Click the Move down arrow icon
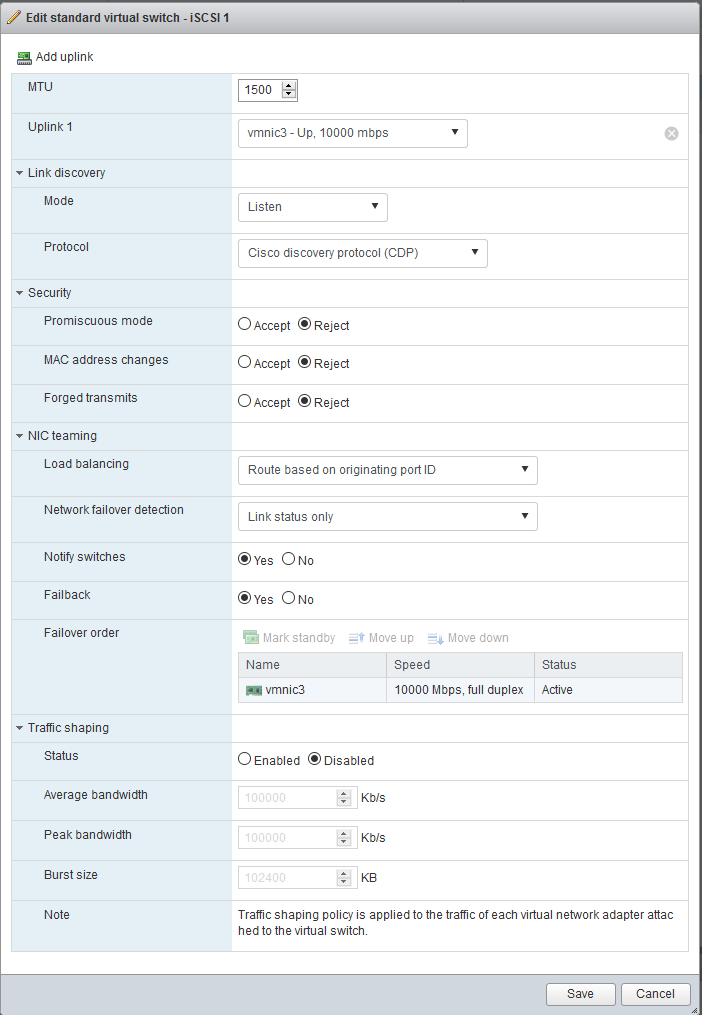The width and height of the screenshot is (702, 1015). (x=436, y=638)
